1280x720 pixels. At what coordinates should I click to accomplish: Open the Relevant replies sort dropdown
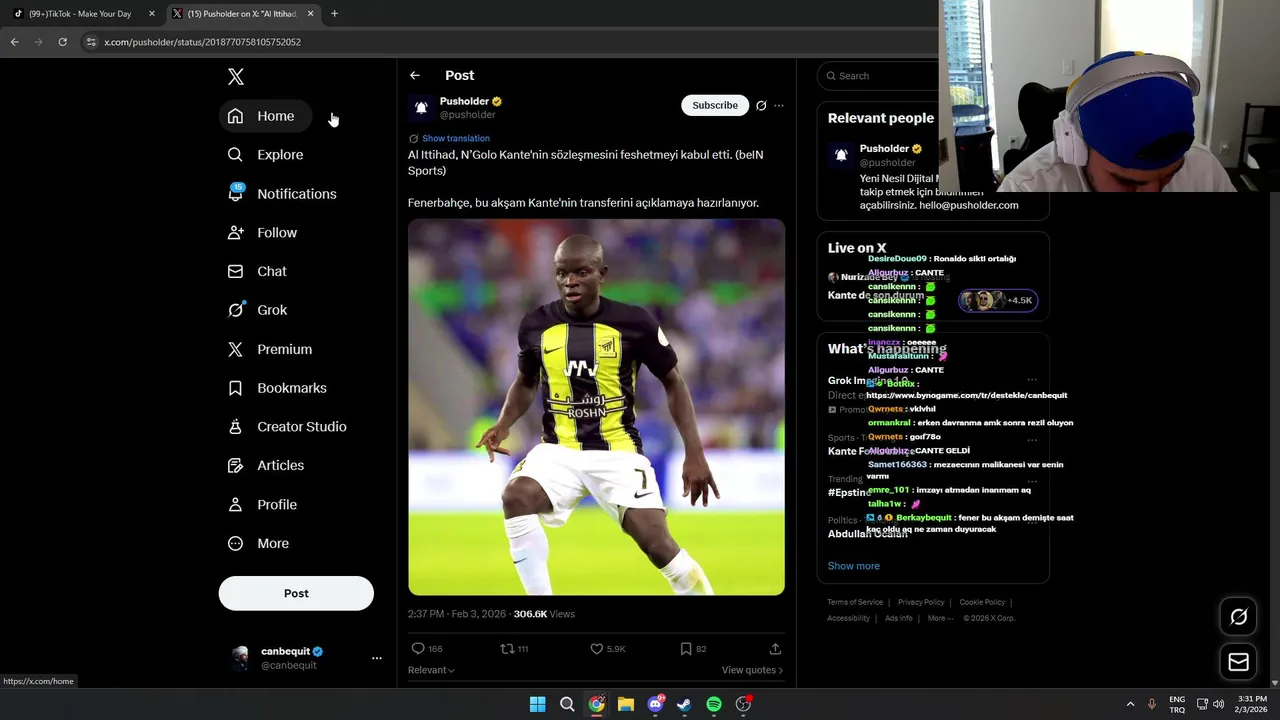pyautogui.click(x=431, y=670)
